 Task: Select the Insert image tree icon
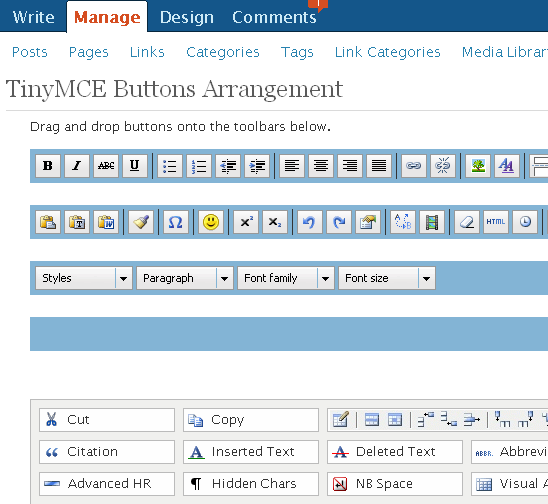point(478,166)
